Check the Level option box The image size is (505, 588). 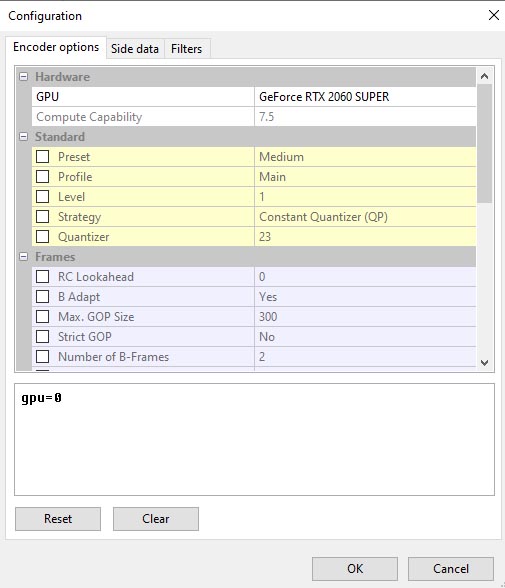tap(42, 196)
